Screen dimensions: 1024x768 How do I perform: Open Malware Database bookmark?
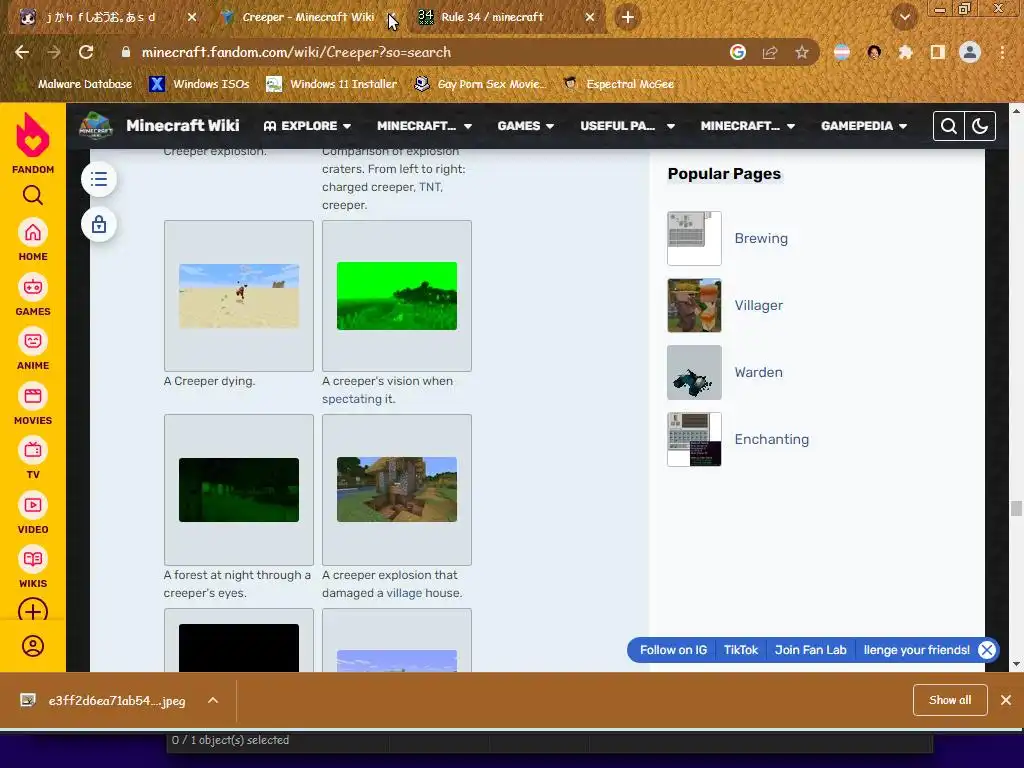(76, 84)
